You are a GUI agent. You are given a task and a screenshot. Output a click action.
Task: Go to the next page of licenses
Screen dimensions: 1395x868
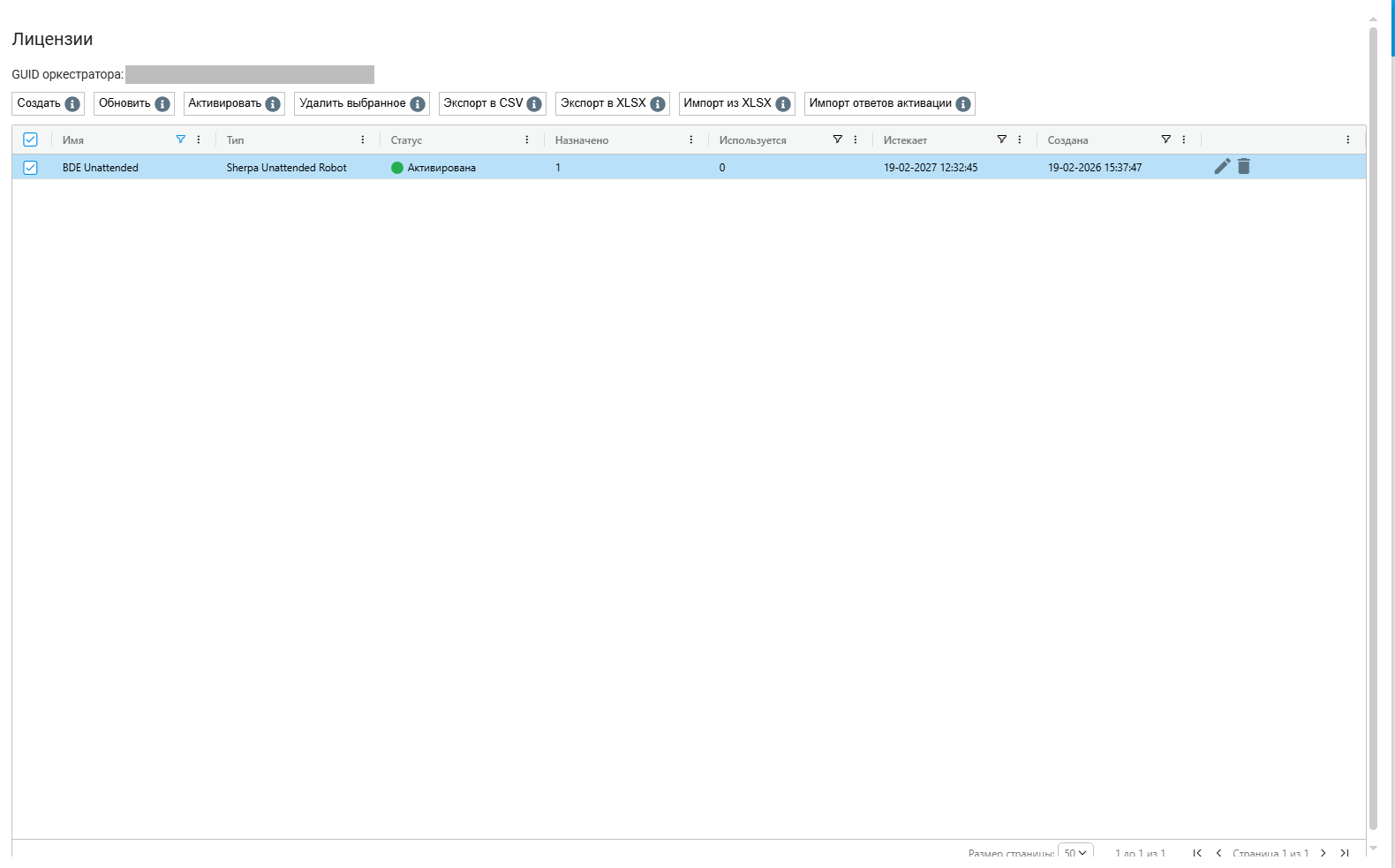click(x=1323, y=853)
